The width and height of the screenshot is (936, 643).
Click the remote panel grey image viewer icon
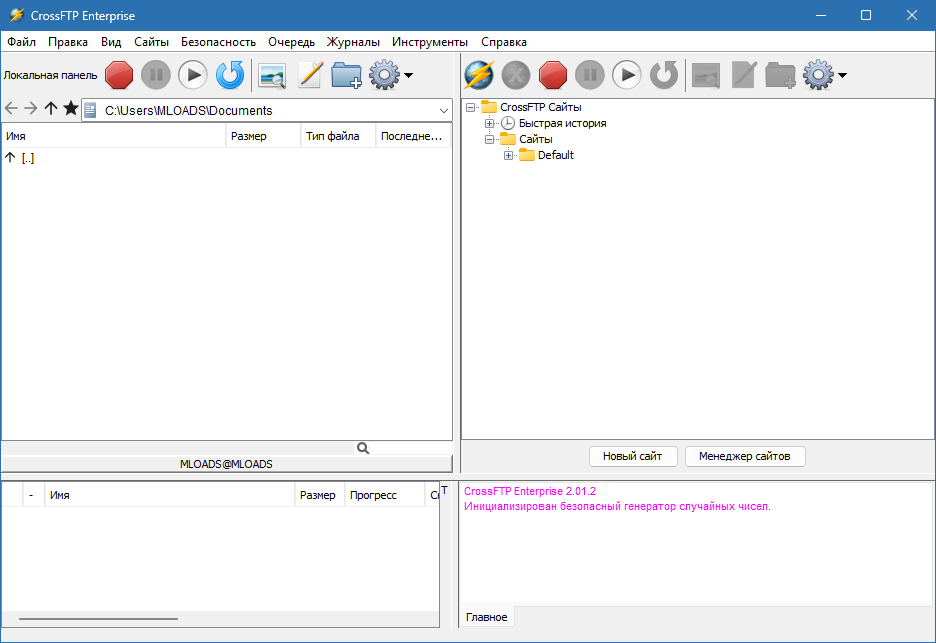click(706, 76)
